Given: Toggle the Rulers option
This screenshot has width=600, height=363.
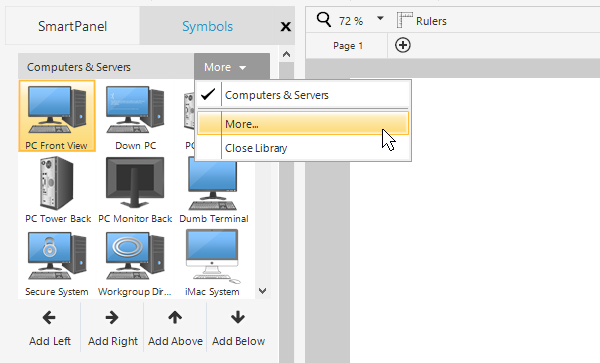Looking at the screenshot, I should tap(422, 21).
